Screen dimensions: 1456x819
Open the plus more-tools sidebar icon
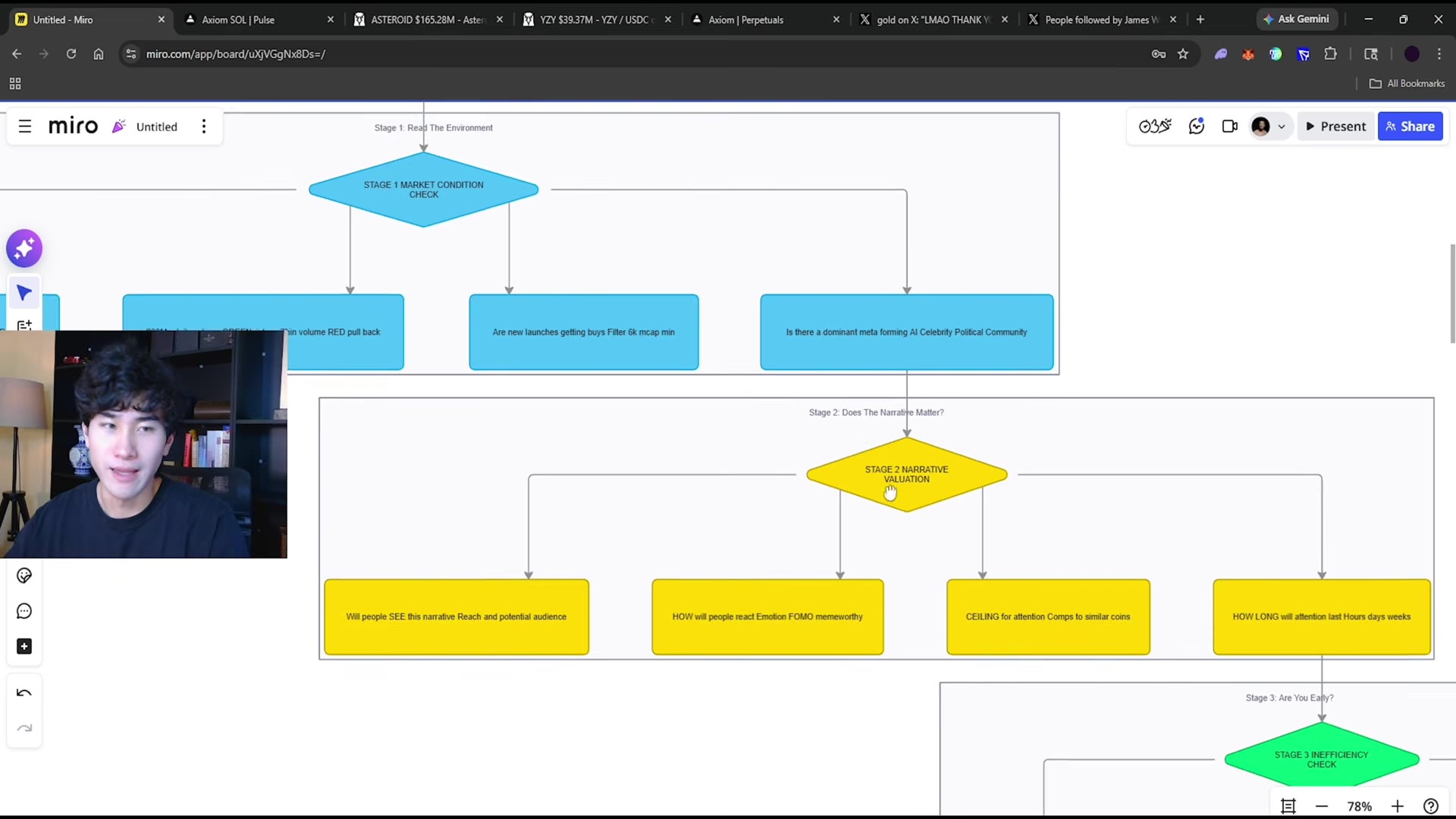click(24, 646)
